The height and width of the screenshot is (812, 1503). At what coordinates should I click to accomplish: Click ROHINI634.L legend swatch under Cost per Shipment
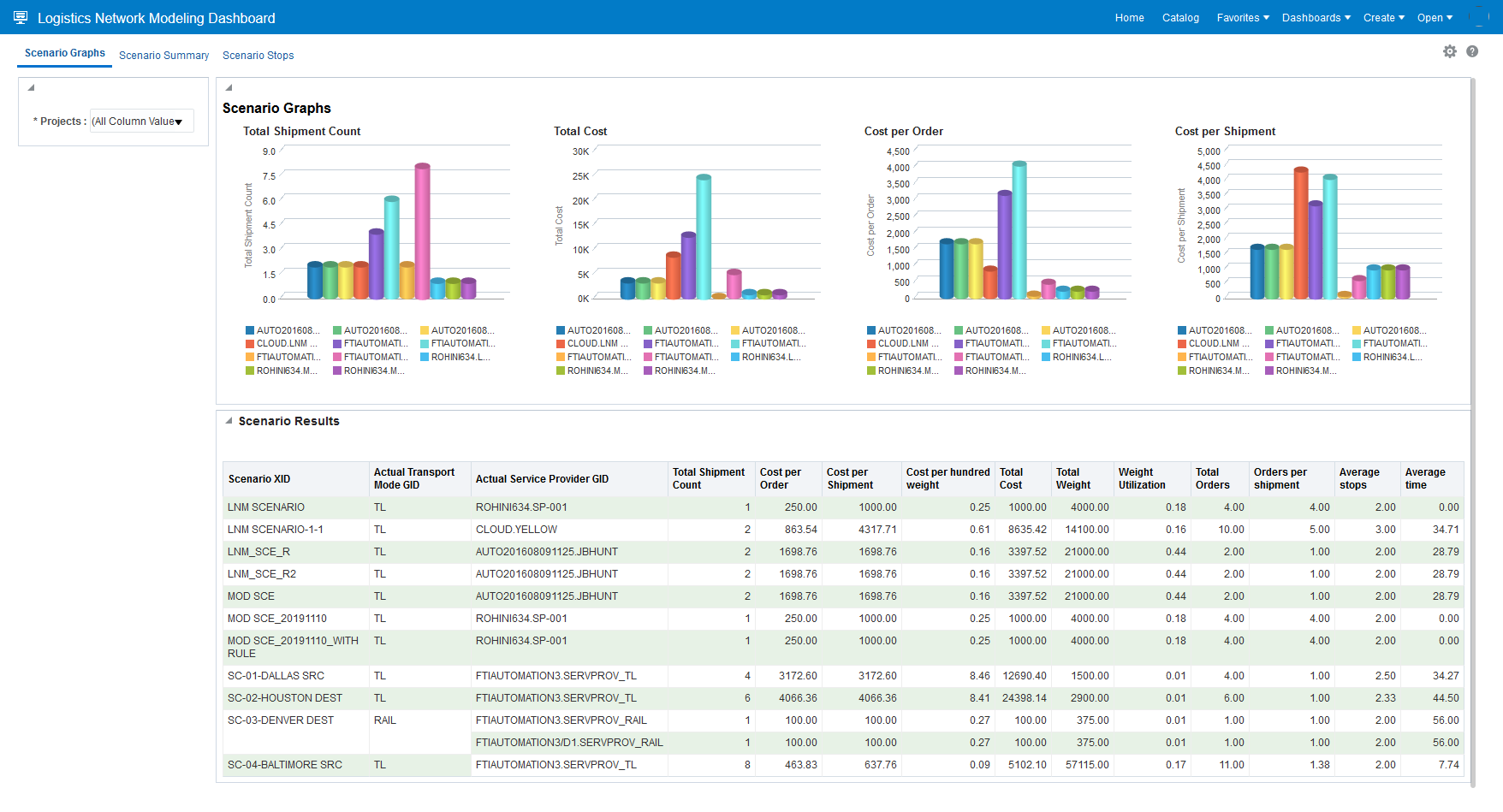point(1357,358)
